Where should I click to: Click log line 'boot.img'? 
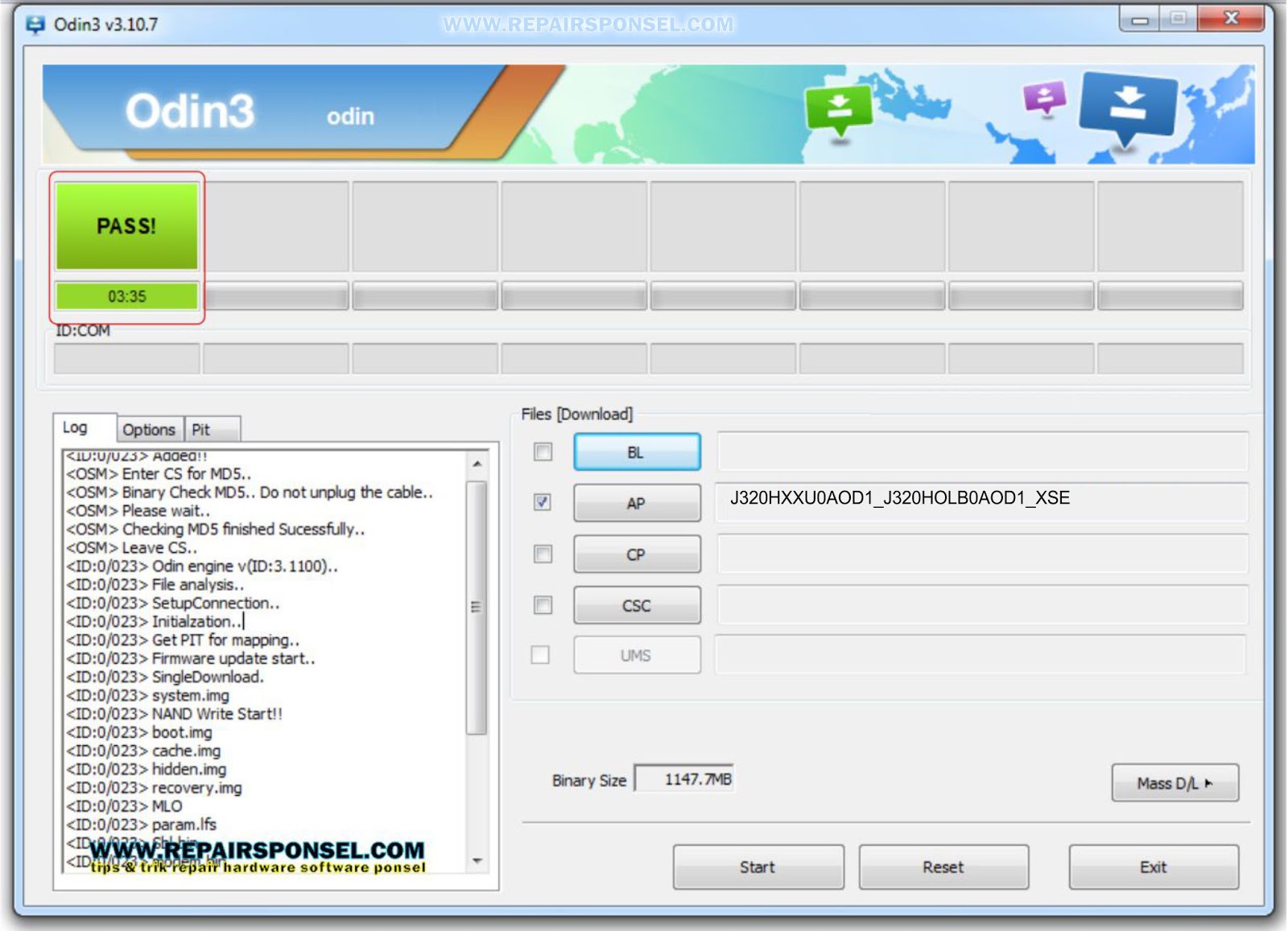[x=139, y=732]
